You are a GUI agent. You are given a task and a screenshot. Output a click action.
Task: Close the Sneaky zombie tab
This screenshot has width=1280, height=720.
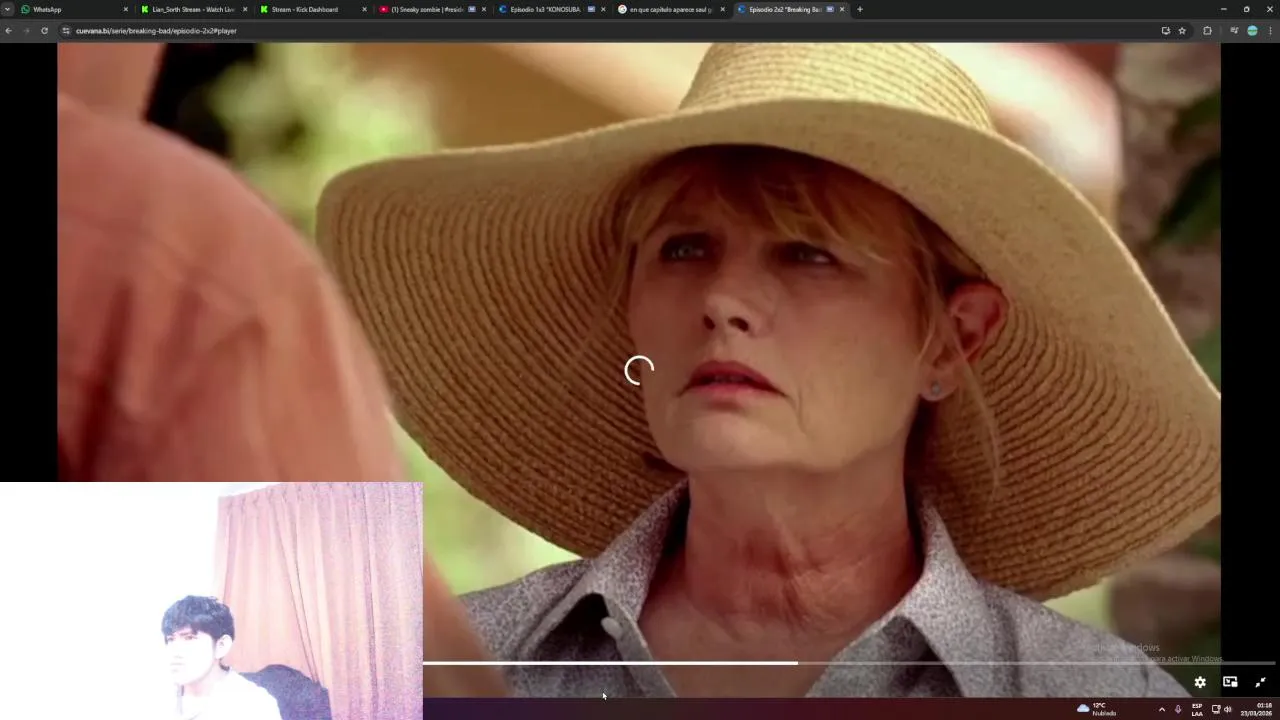tap(484, 9)
